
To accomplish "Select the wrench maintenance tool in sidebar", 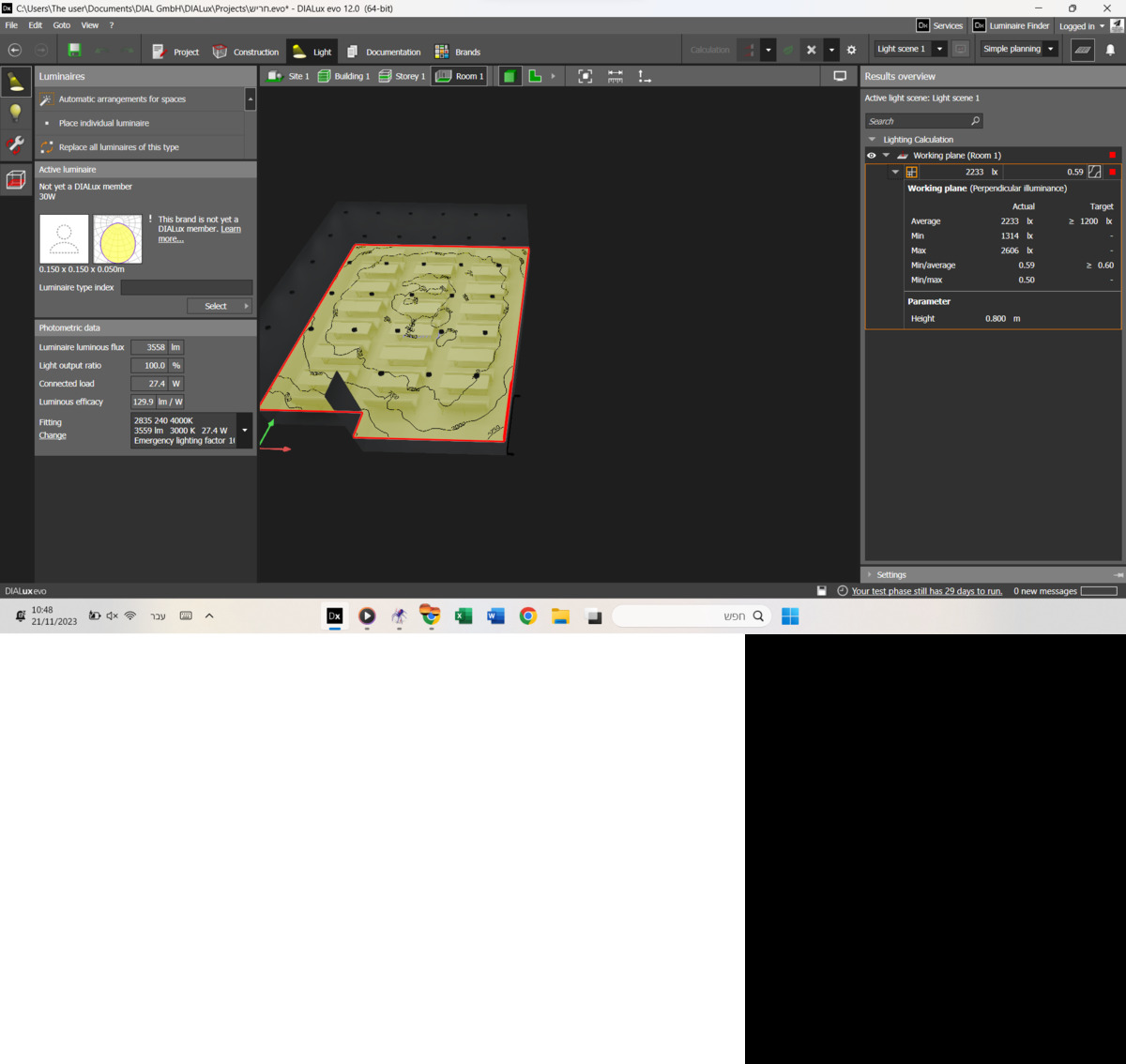I will point(16,145).
